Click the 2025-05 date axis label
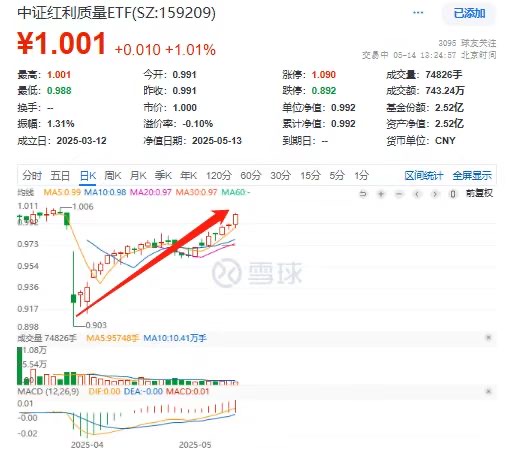The width and height of the screenshot is (515, 458). [195, 445]
